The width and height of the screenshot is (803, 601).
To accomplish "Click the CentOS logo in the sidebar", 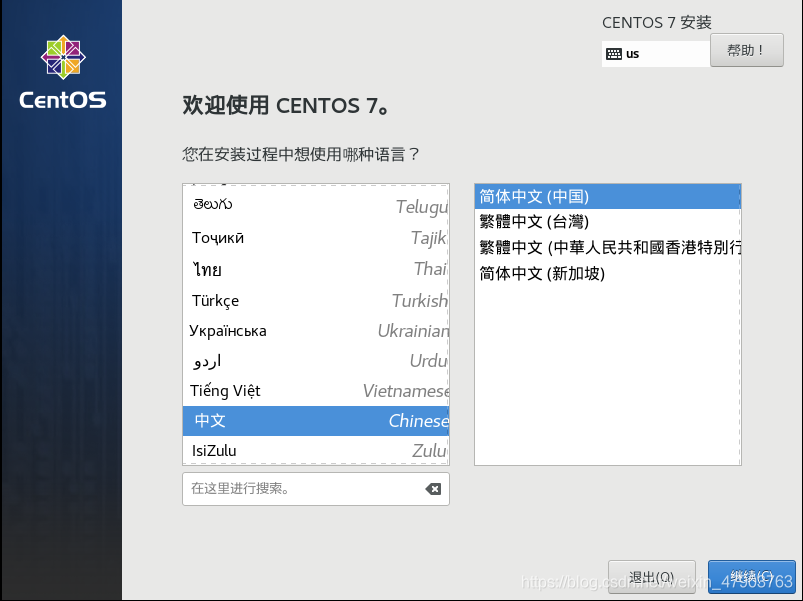I will click(x=63, y=72).
